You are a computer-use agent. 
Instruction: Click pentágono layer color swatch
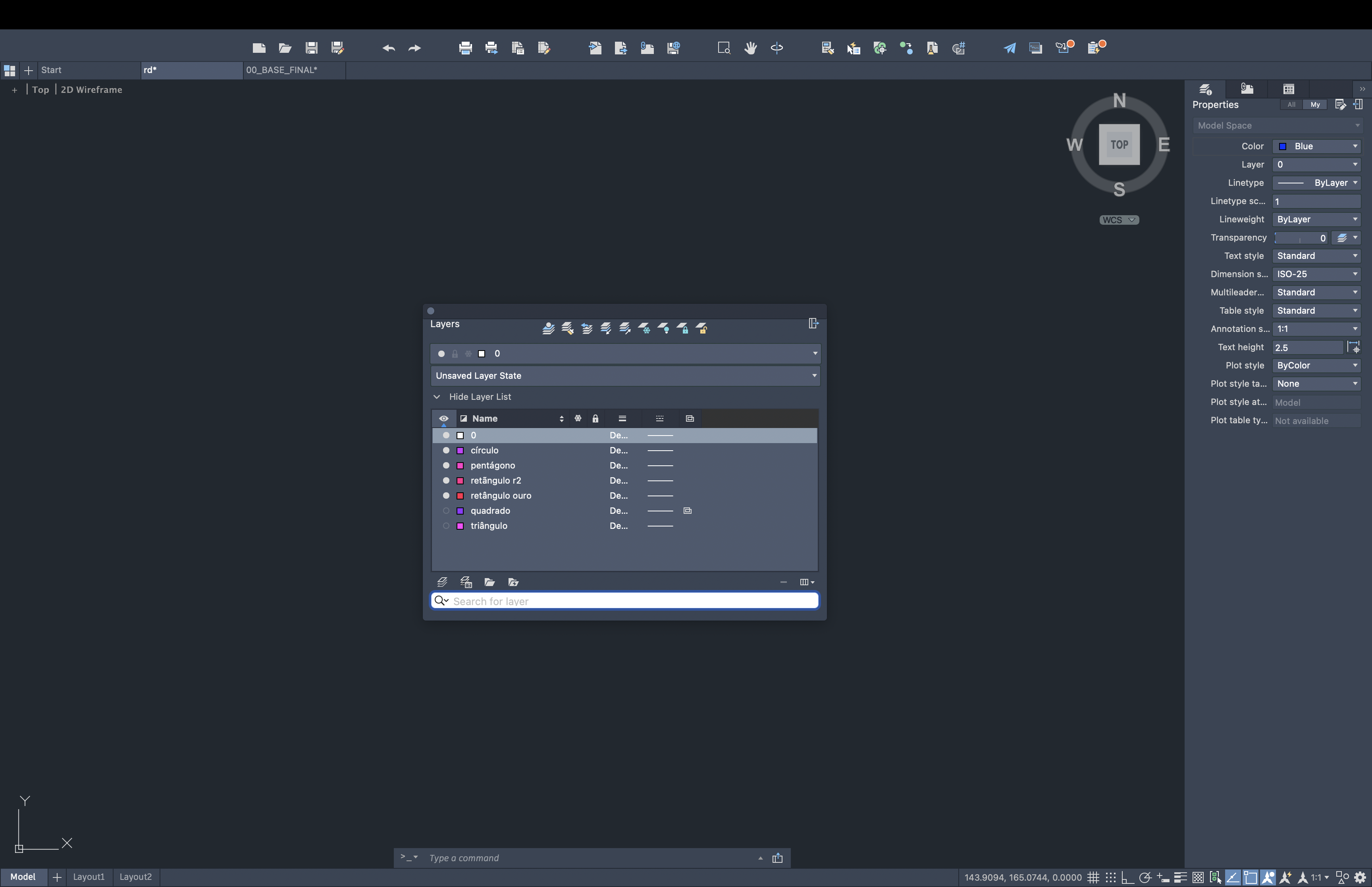tap(460, 465)
